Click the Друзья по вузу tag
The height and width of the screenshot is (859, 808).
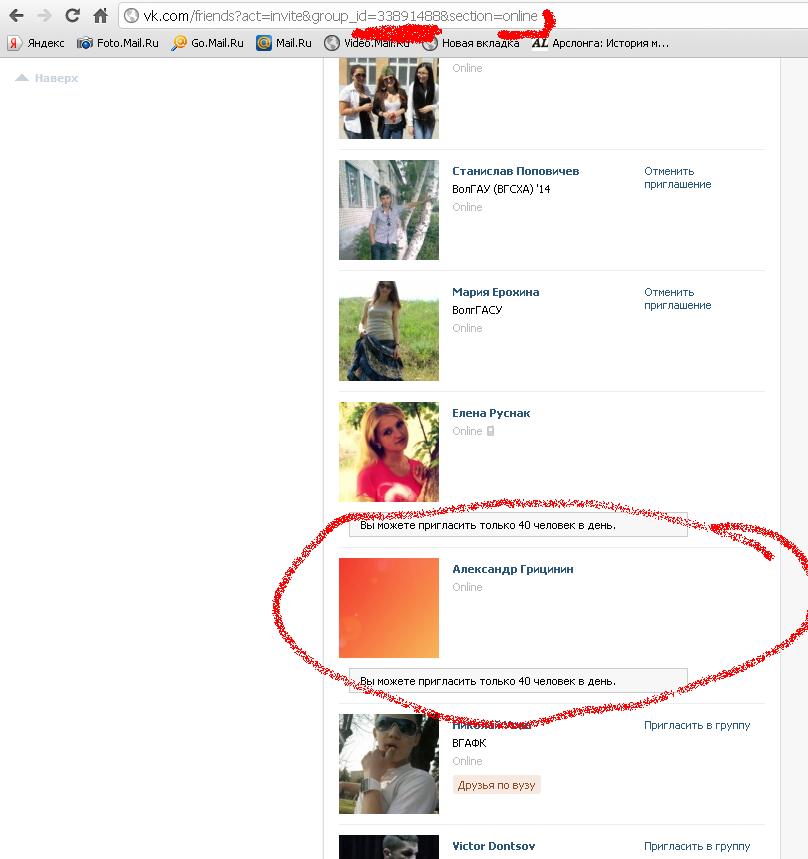pos(496,785)
